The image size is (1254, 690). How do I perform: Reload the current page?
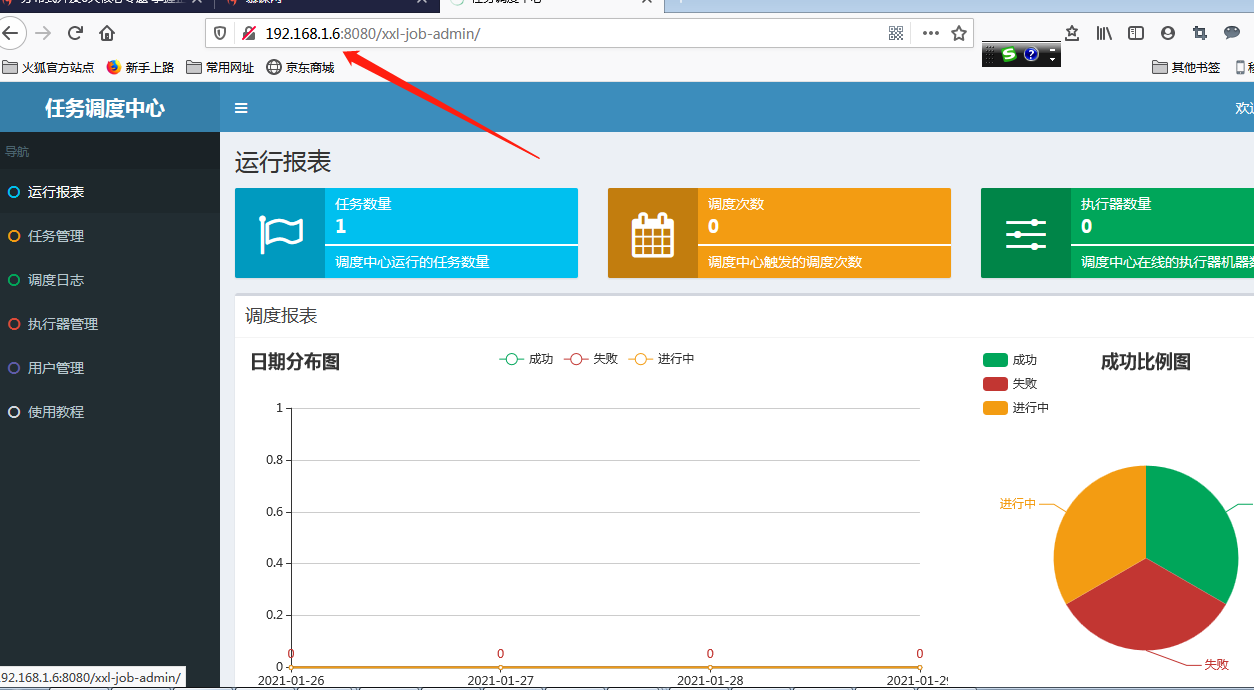(x=75, y=33)
